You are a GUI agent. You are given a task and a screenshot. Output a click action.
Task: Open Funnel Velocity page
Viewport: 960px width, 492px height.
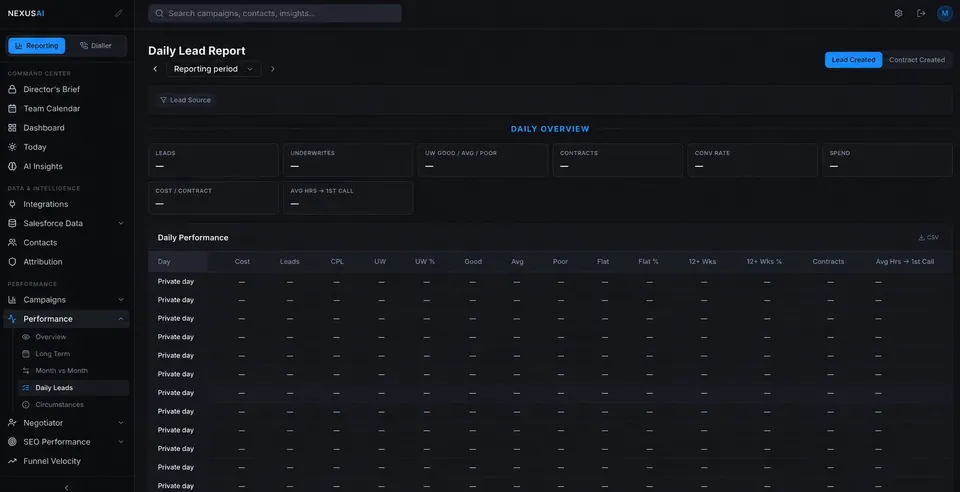(66, 461)
